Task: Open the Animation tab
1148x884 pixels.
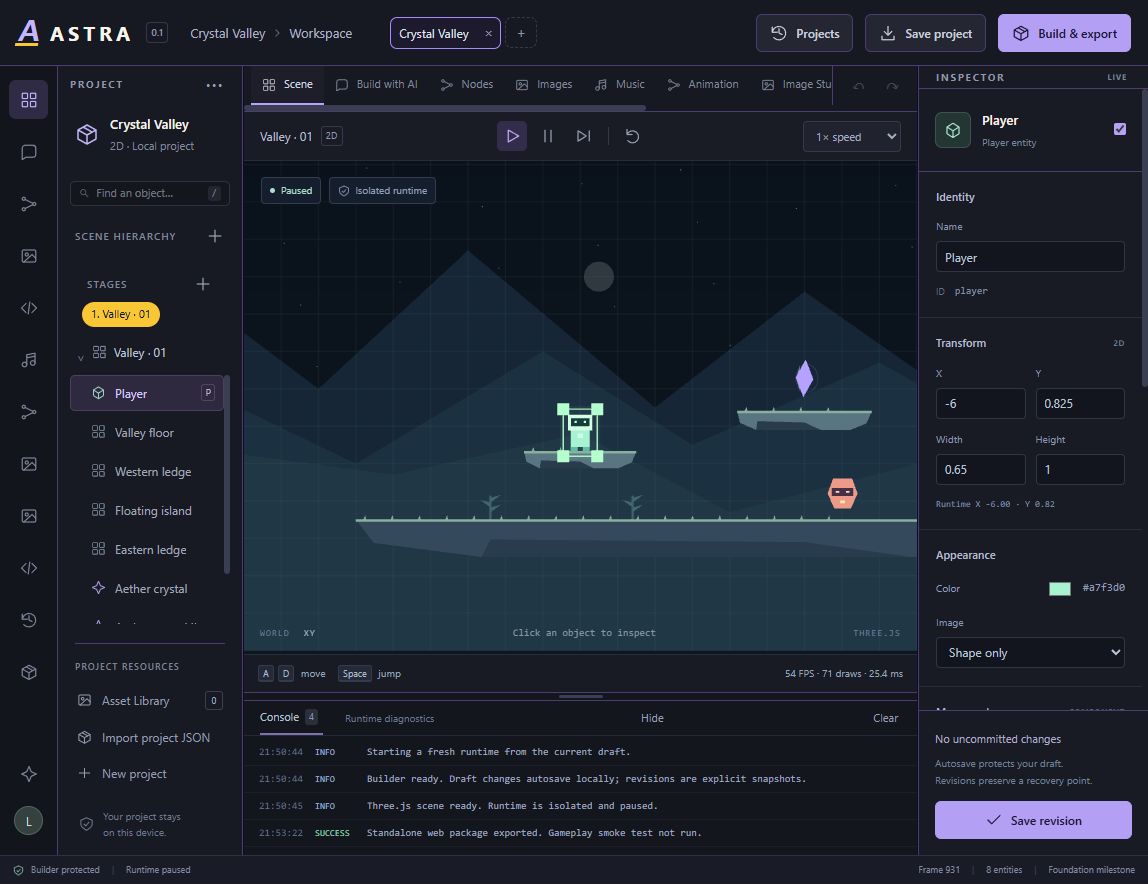Action: point(702,85)
